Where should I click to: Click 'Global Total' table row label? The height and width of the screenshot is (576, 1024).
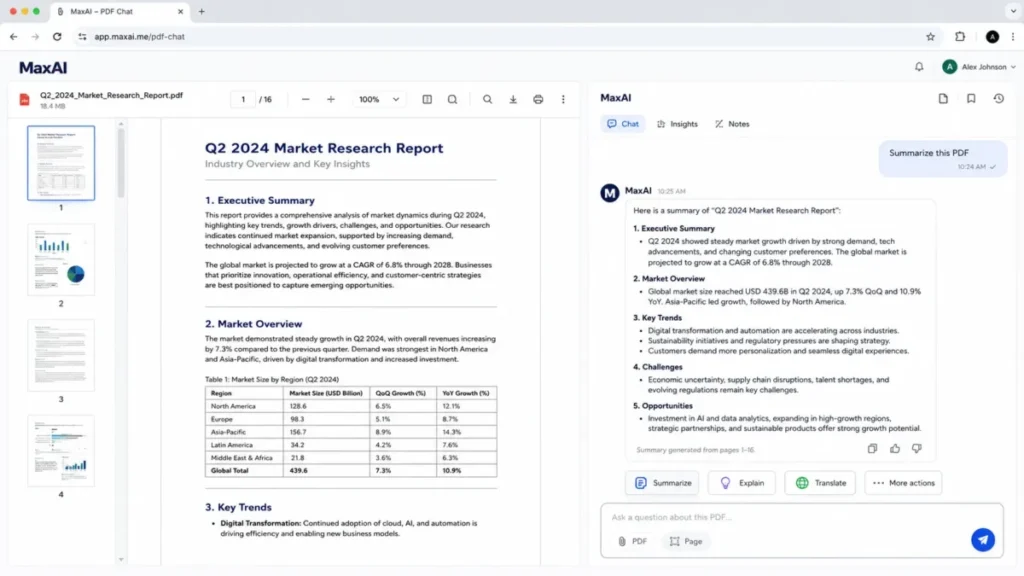click(x=229, y=470)
